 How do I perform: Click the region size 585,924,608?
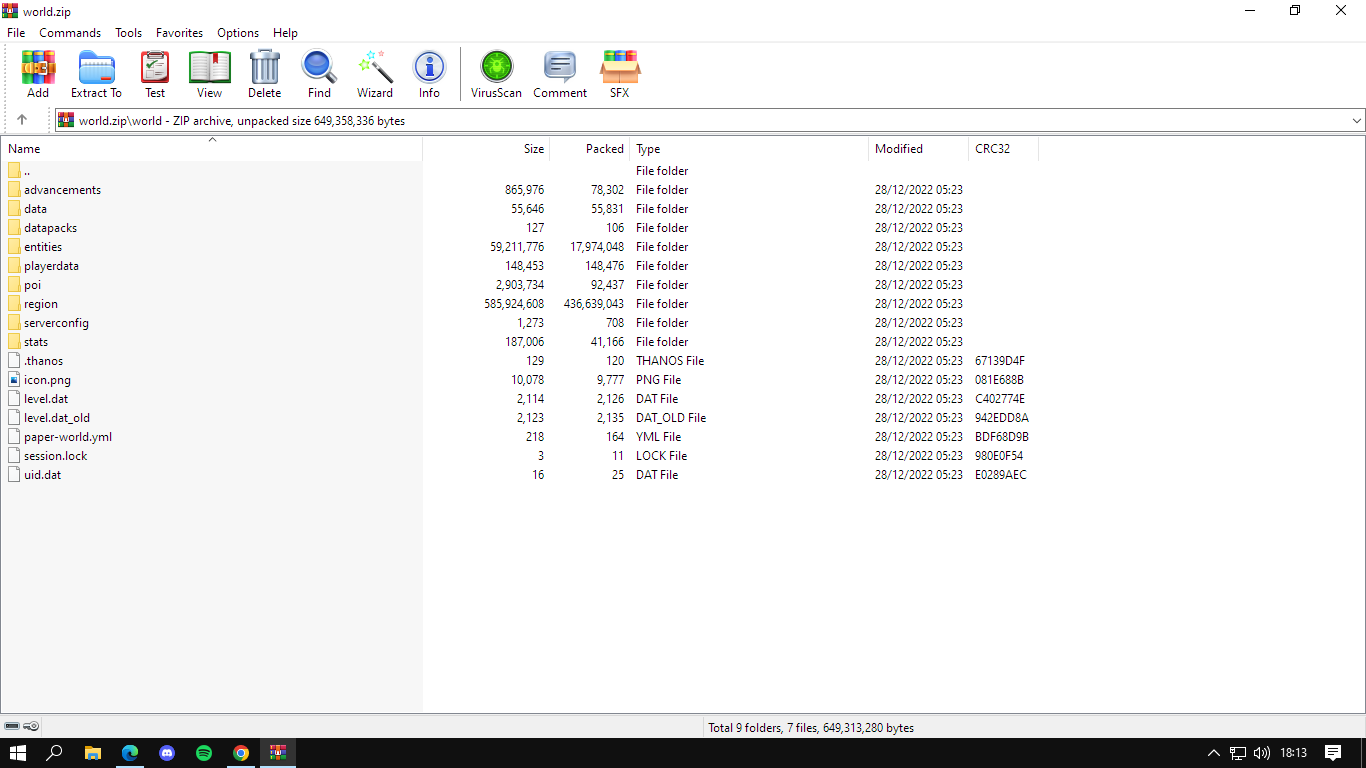pos(514,304)
